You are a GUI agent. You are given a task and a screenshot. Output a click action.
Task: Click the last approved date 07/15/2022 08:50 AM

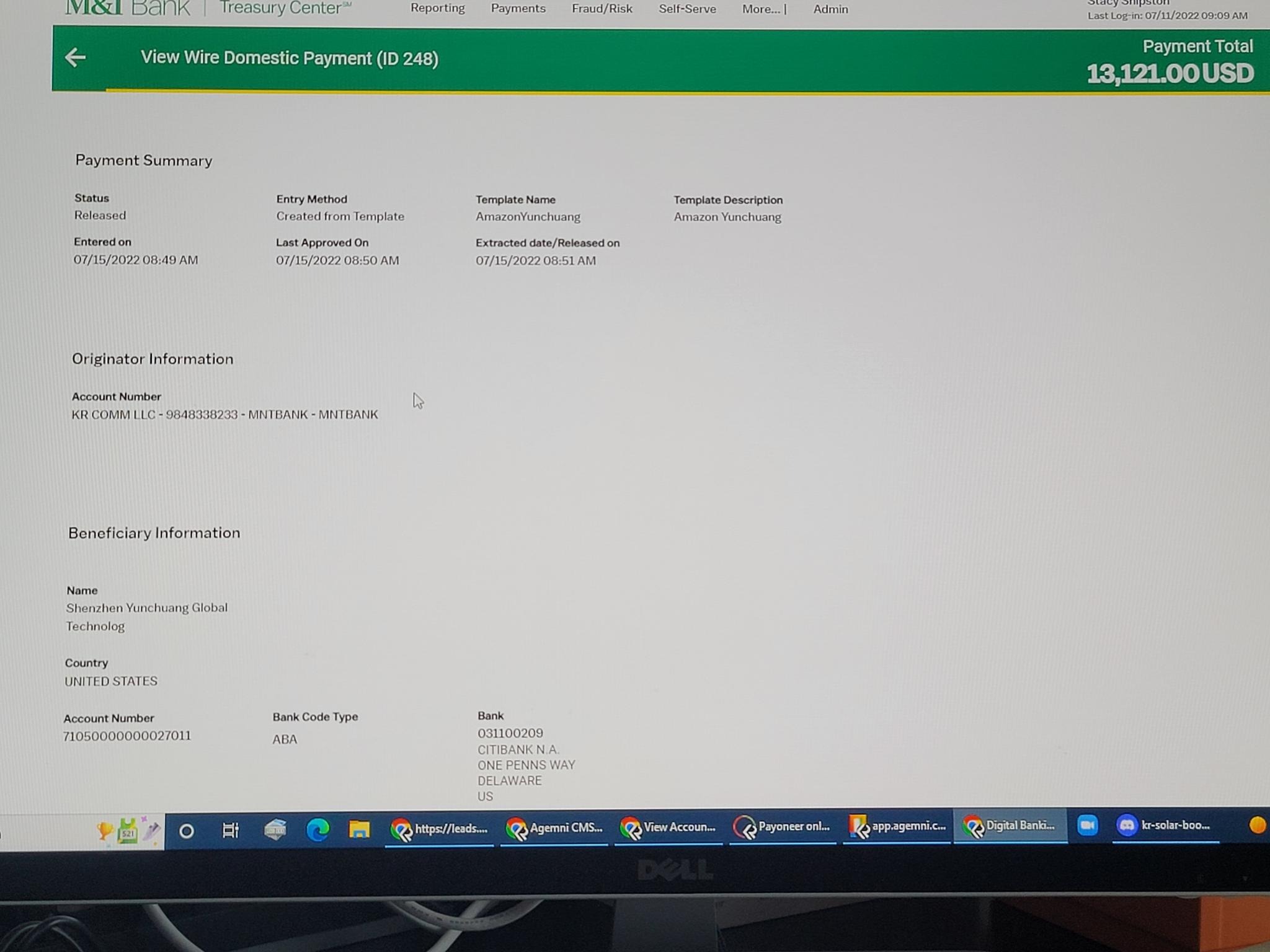coord(337,260)
